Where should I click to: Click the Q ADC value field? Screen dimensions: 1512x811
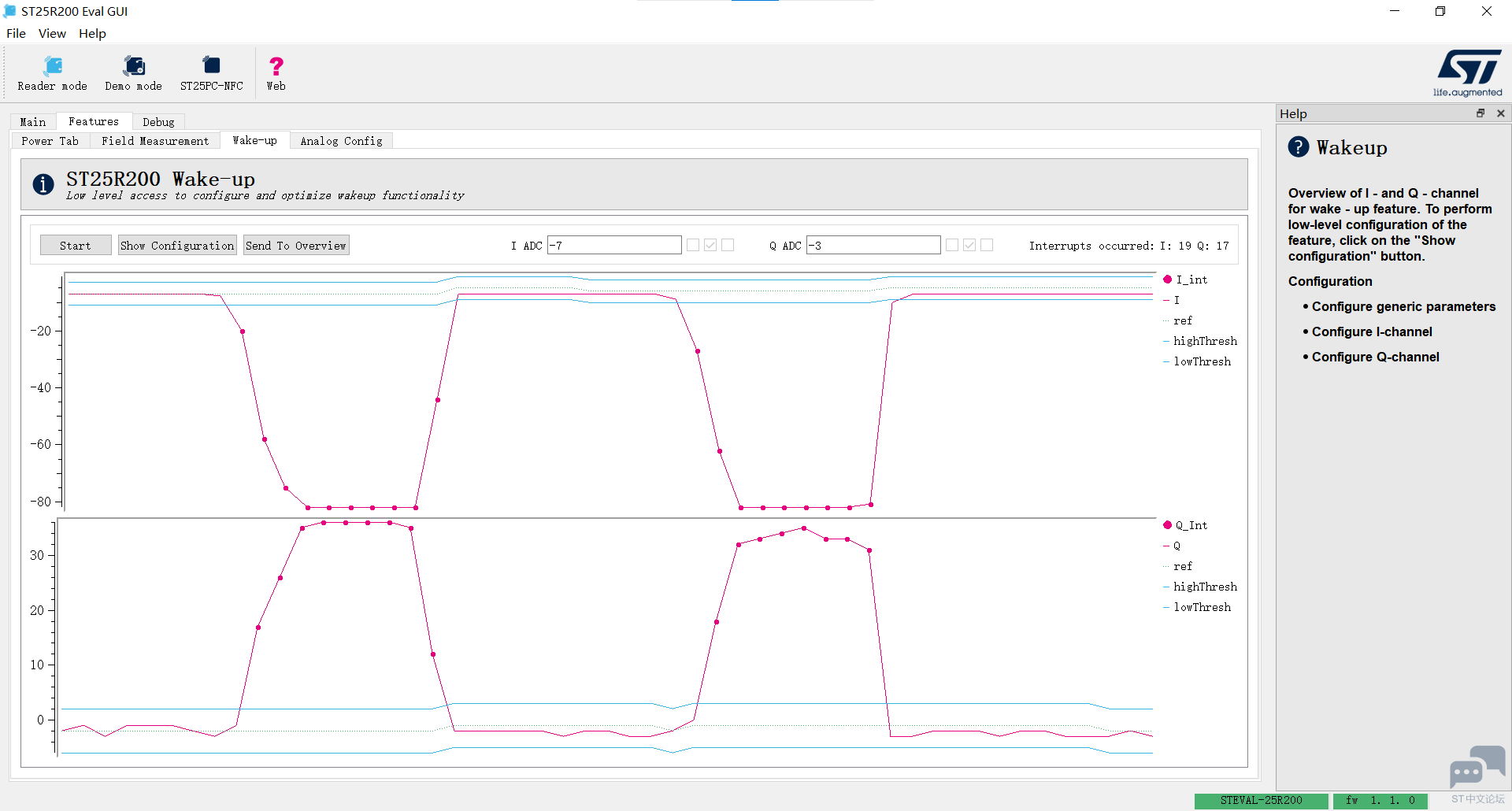click(873, 246)
